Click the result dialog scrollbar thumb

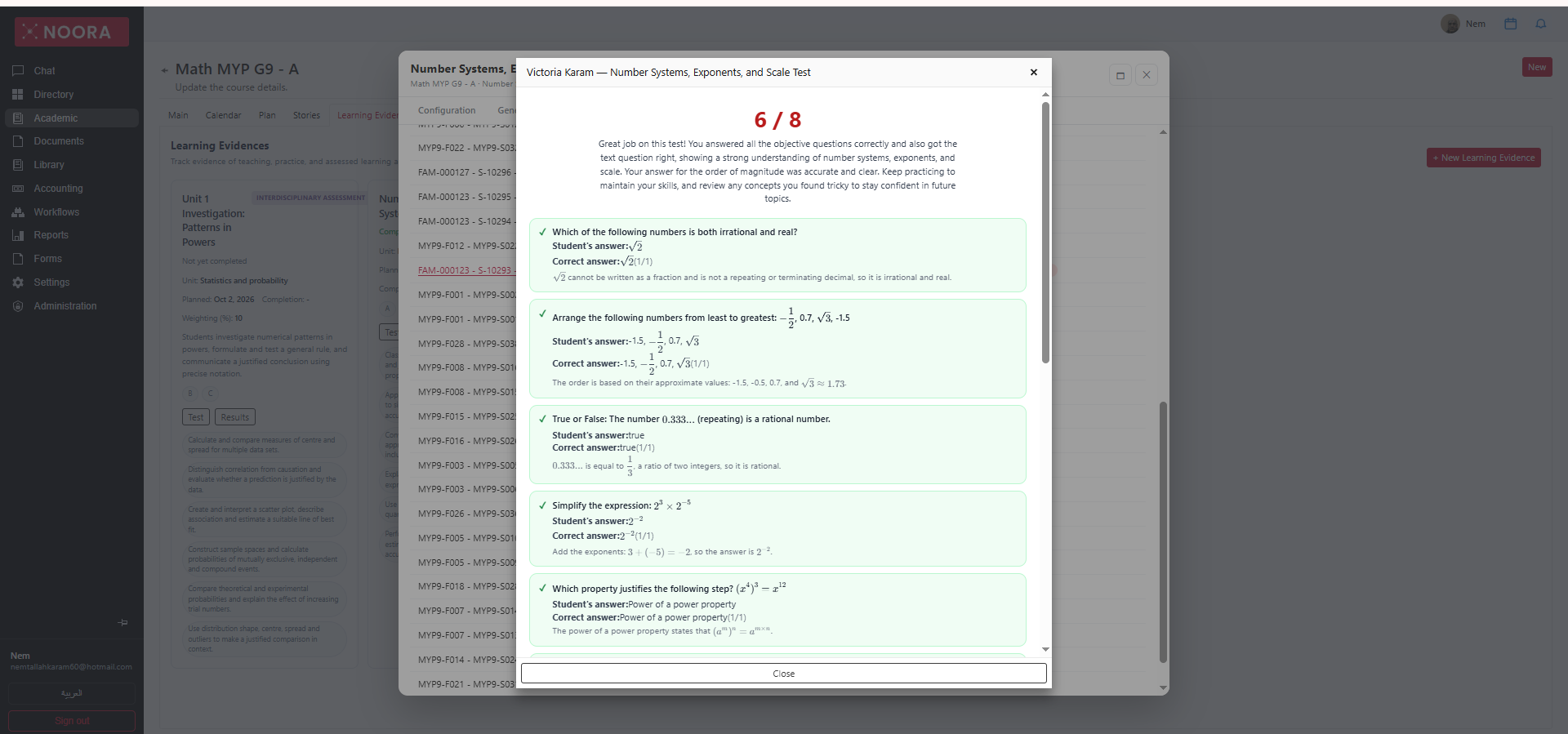tap(1045, 233)
